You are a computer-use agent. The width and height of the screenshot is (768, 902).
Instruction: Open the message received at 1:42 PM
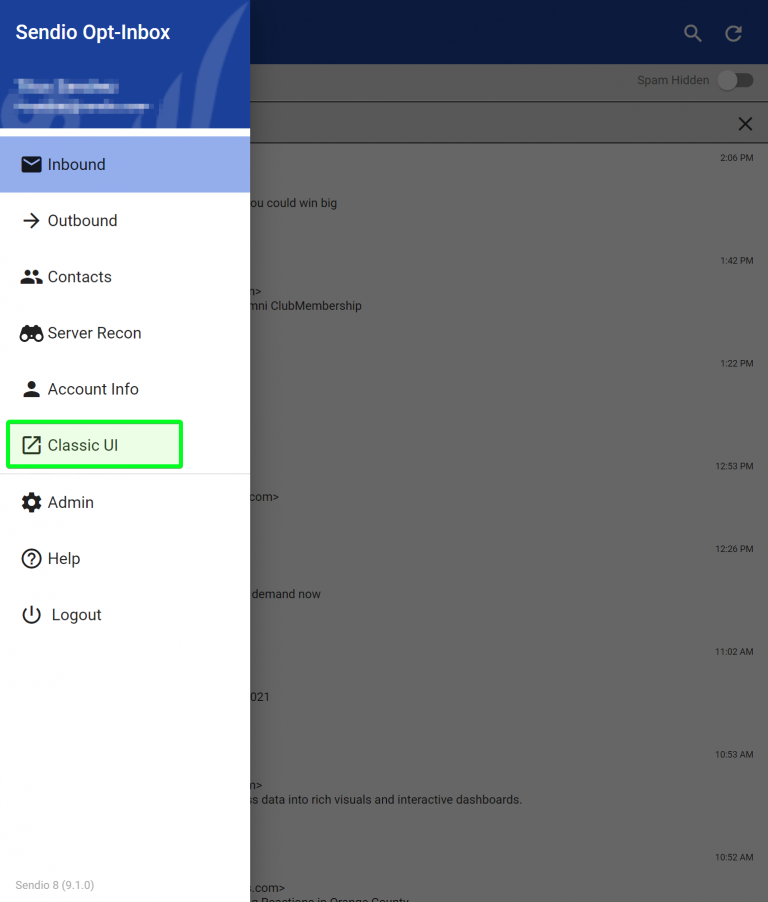point(509,298)
